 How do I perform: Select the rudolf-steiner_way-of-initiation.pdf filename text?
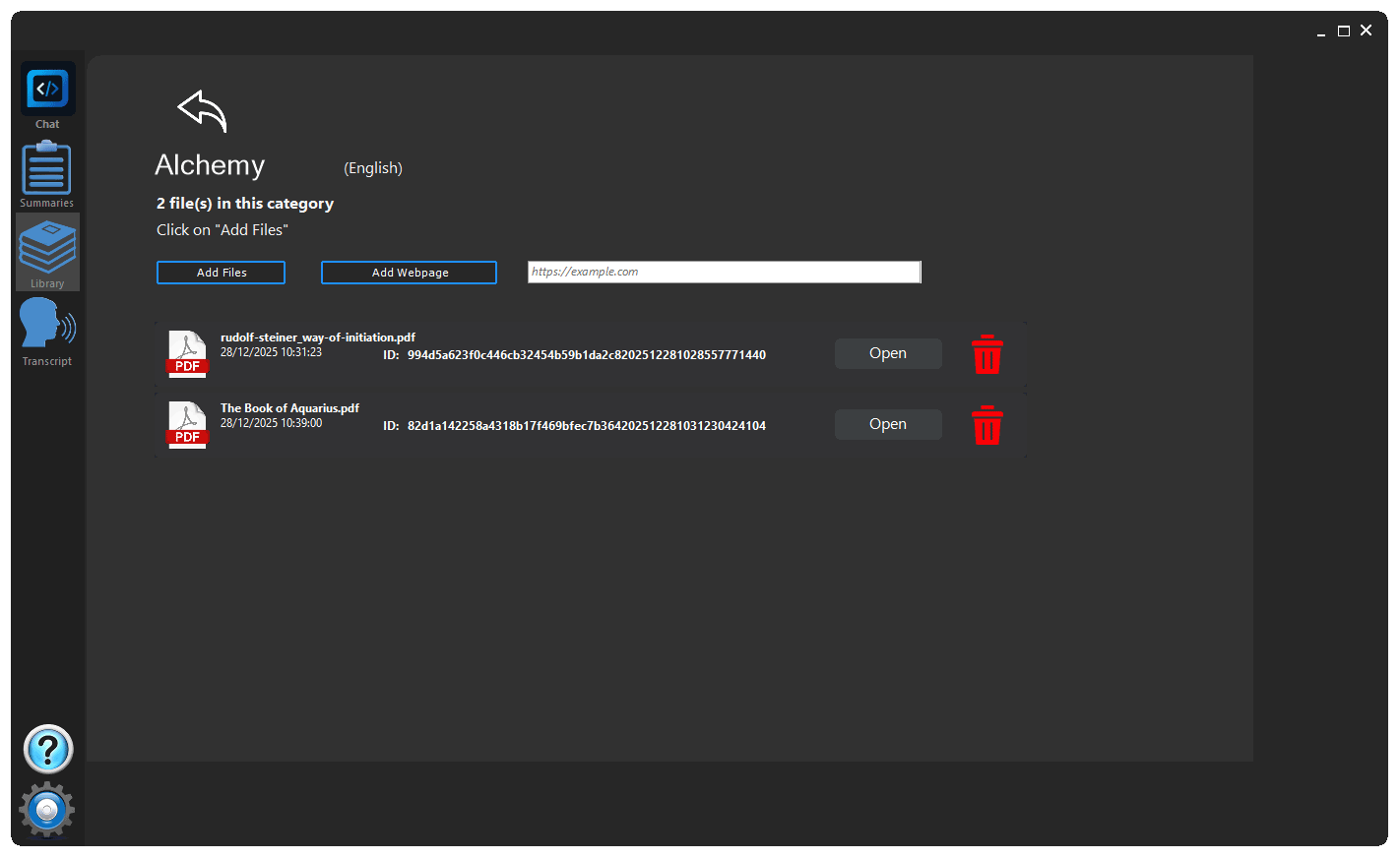coord(317,337)
